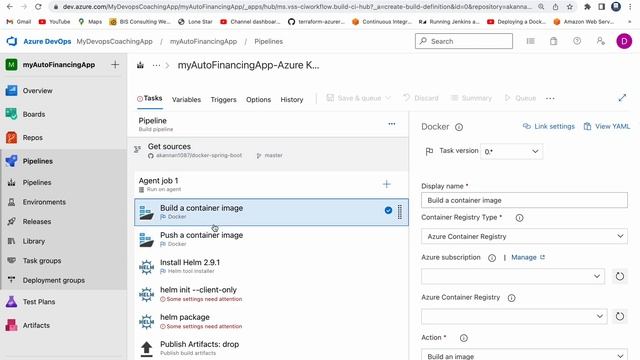The image size is (640, 360).
Task: Open Artifacts in the sidebar
Action: tap(36, 325)
